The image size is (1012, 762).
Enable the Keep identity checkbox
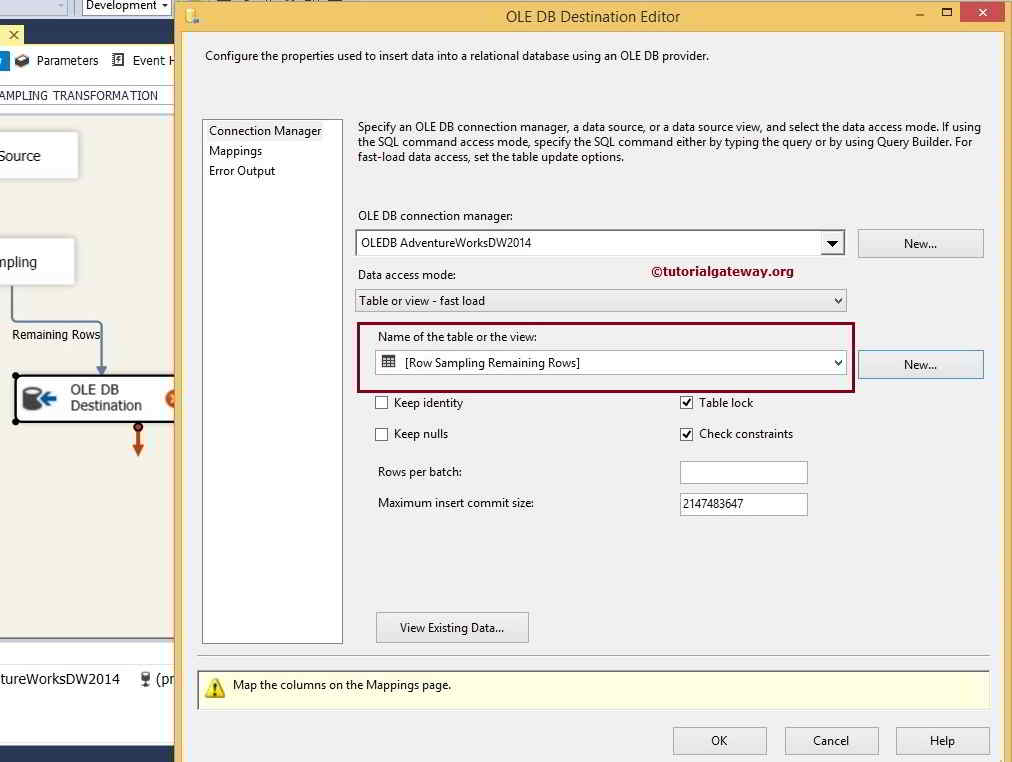(x=380, y=402)
